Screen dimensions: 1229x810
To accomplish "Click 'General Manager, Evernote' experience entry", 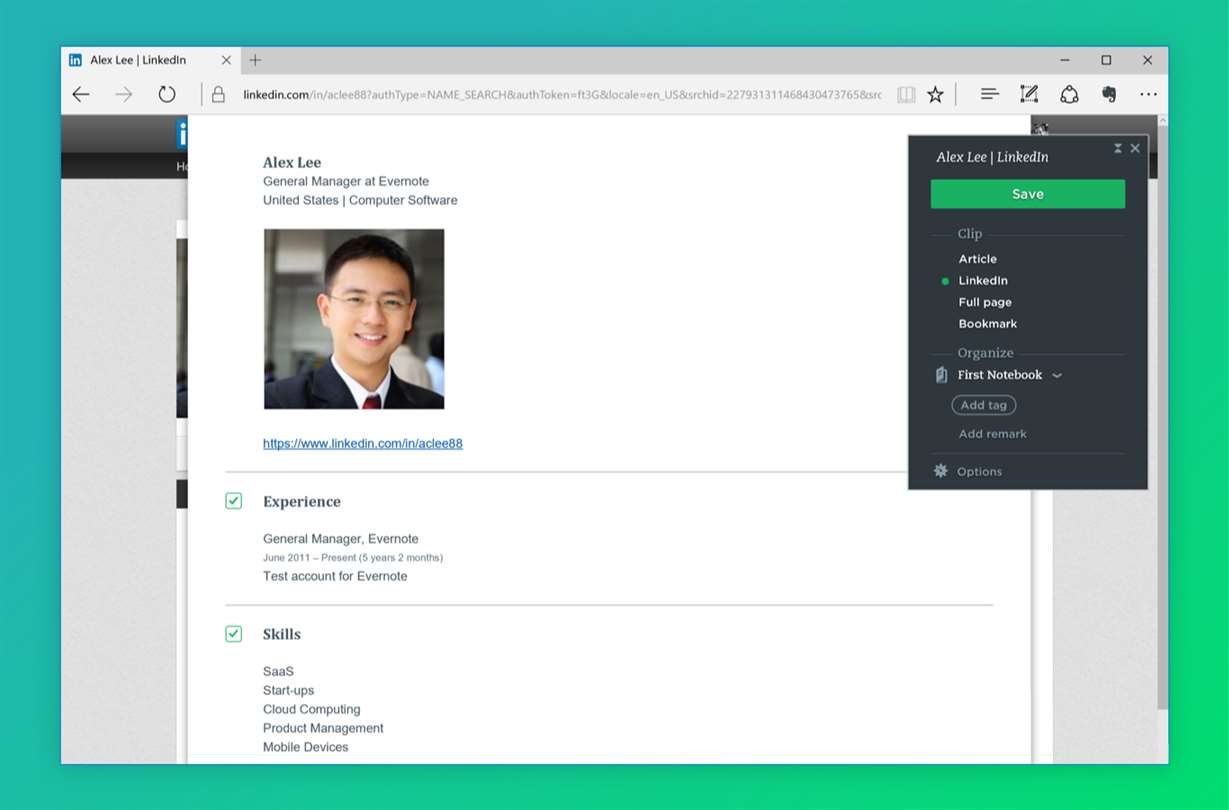I will [341, 539].
